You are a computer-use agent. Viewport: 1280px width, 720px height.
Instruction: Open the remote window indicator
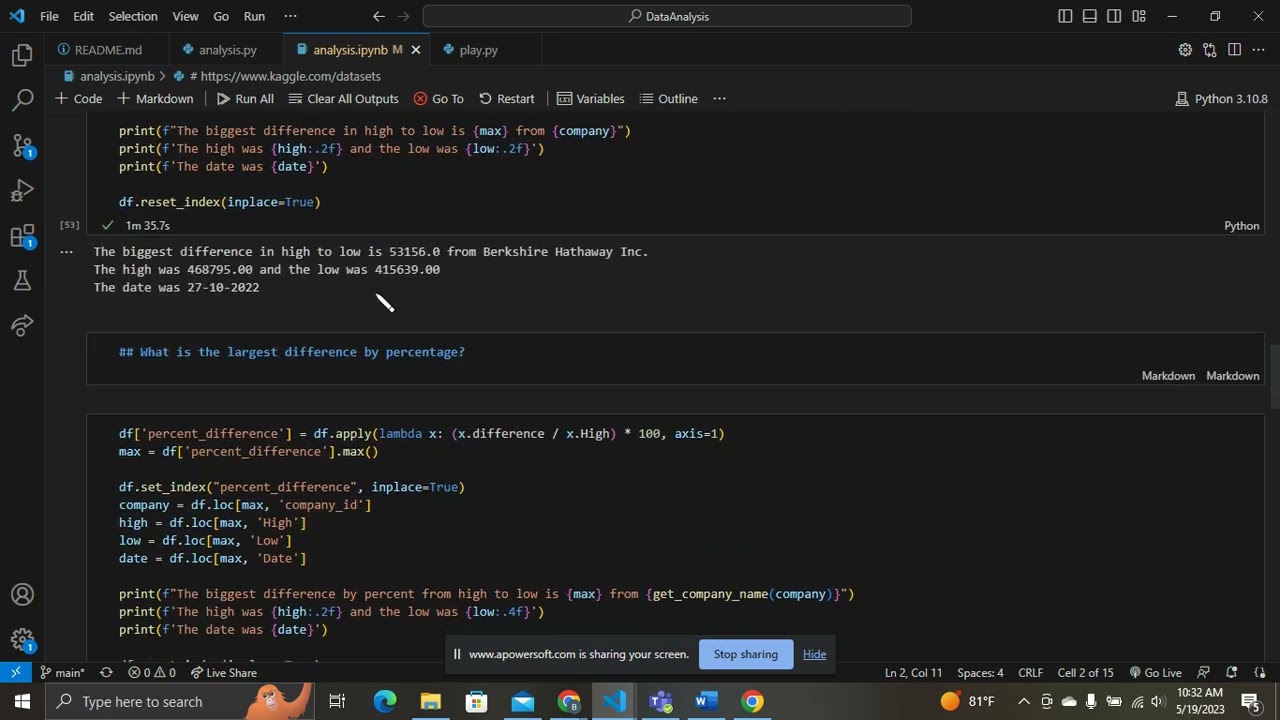(16, 673)
